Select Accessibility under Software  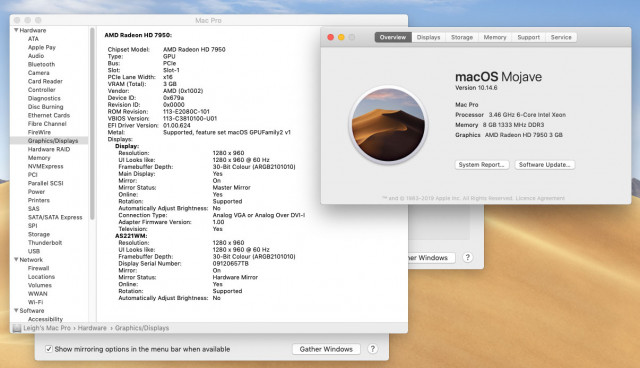pos(45,319)
